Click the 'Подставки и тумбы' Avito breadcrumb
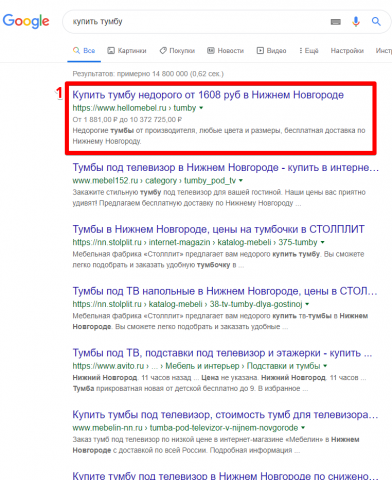This screenshot has height=480, width=392. point(283,366)
